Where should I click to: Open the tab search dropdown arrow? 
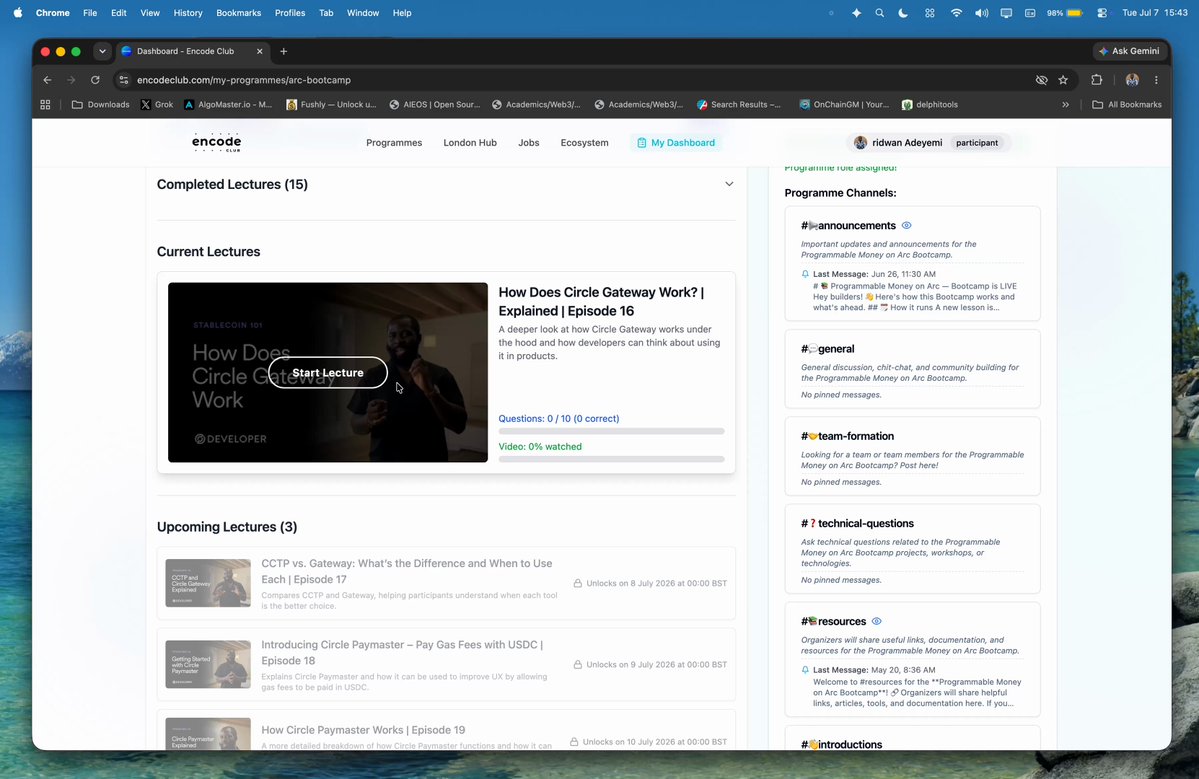(x=102, y=51)
